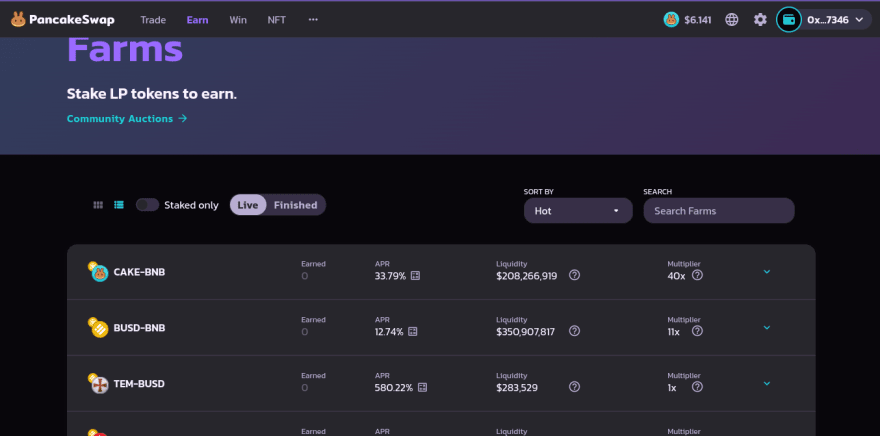Click the $283,529 liquidity value
880x436 pixels.
[x=517, y=388]
